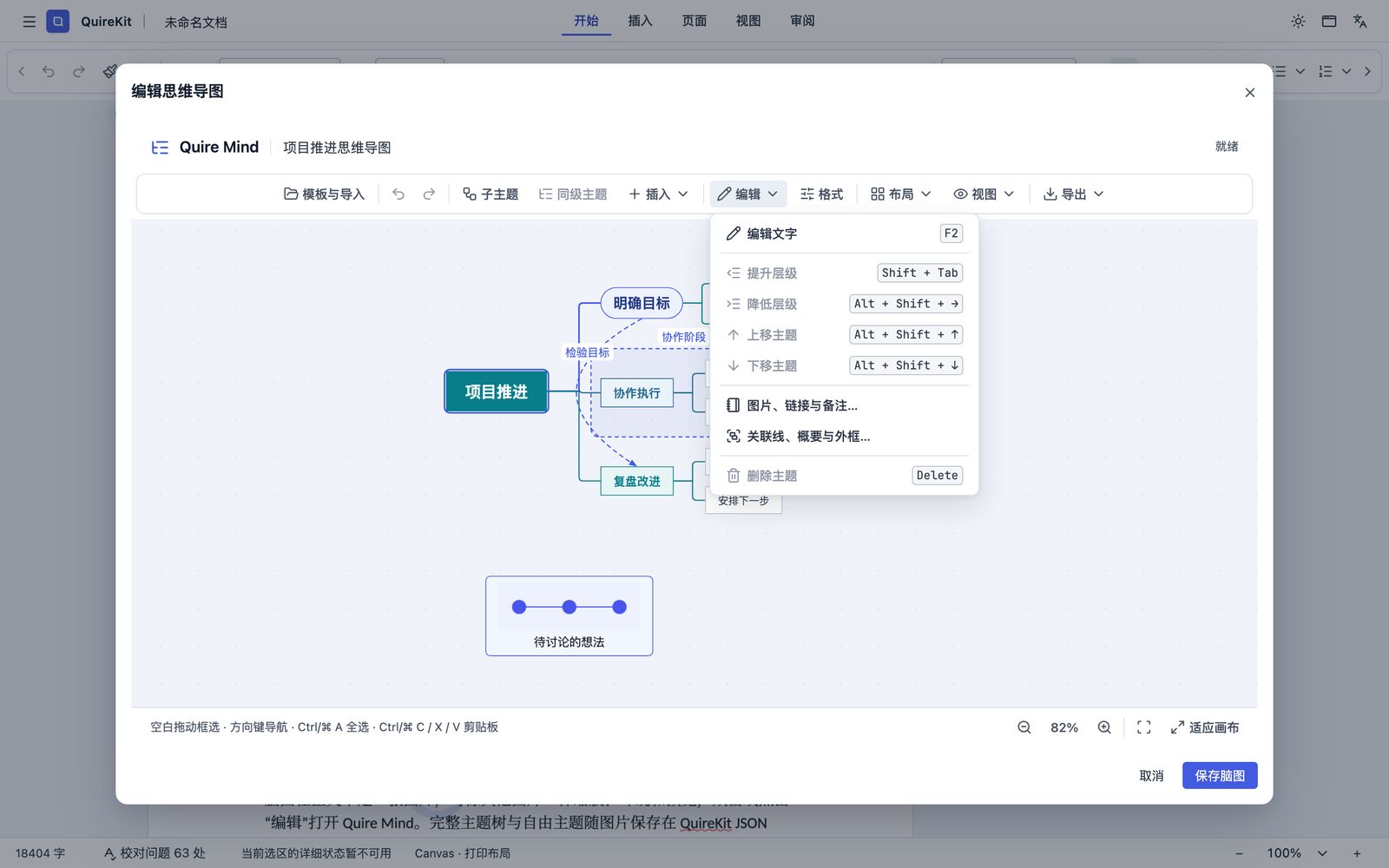Increase document zoom with plus button
Image resolution: width=1389 pixels, height=868 pixels.
pyautogui.click(x=1357, y=853)
